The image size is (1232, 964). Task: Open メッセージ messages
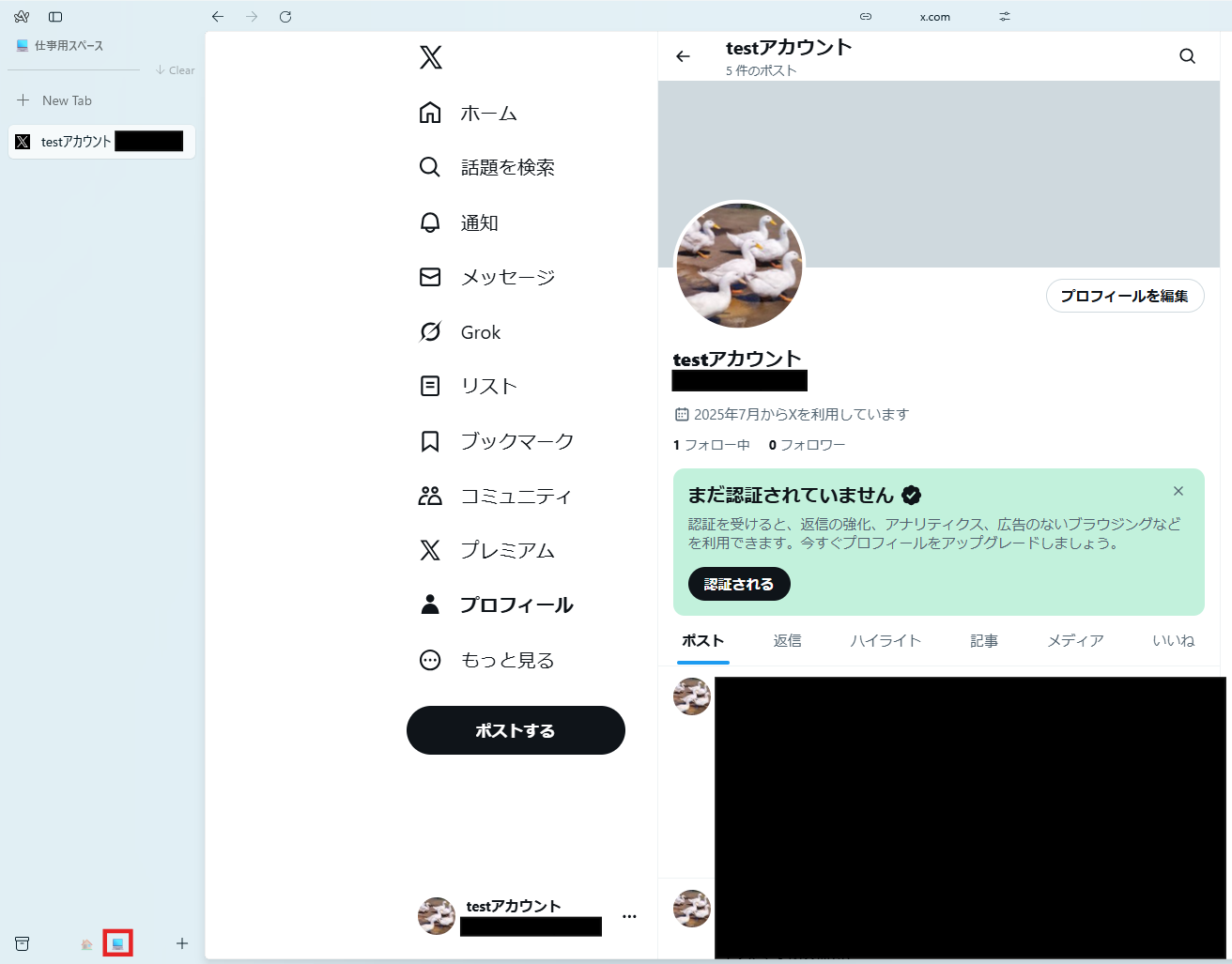pyautogui.click(x=486, y=277)
